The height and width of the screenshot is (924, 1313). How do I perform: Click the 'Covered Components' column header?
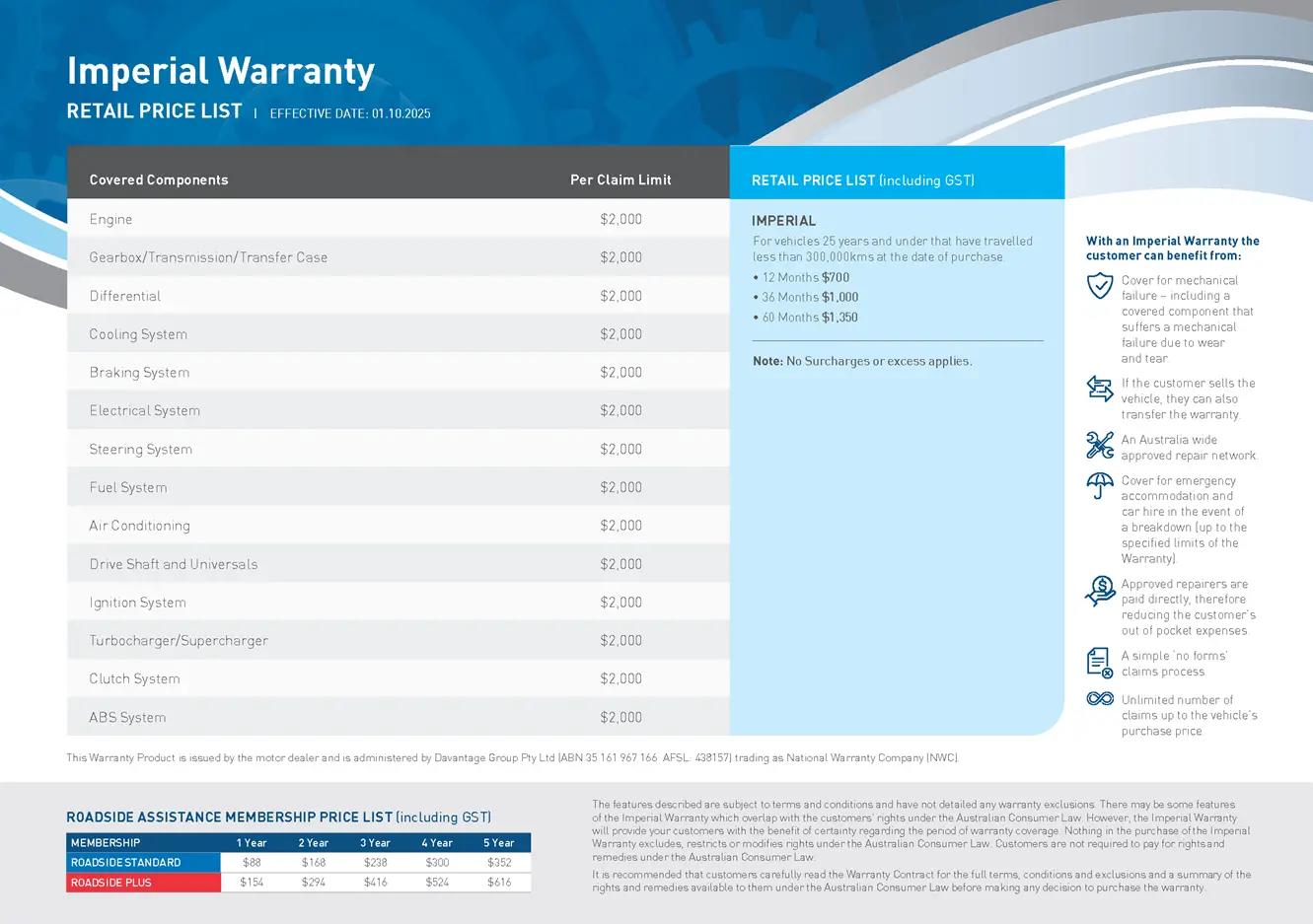coord(159,179)
